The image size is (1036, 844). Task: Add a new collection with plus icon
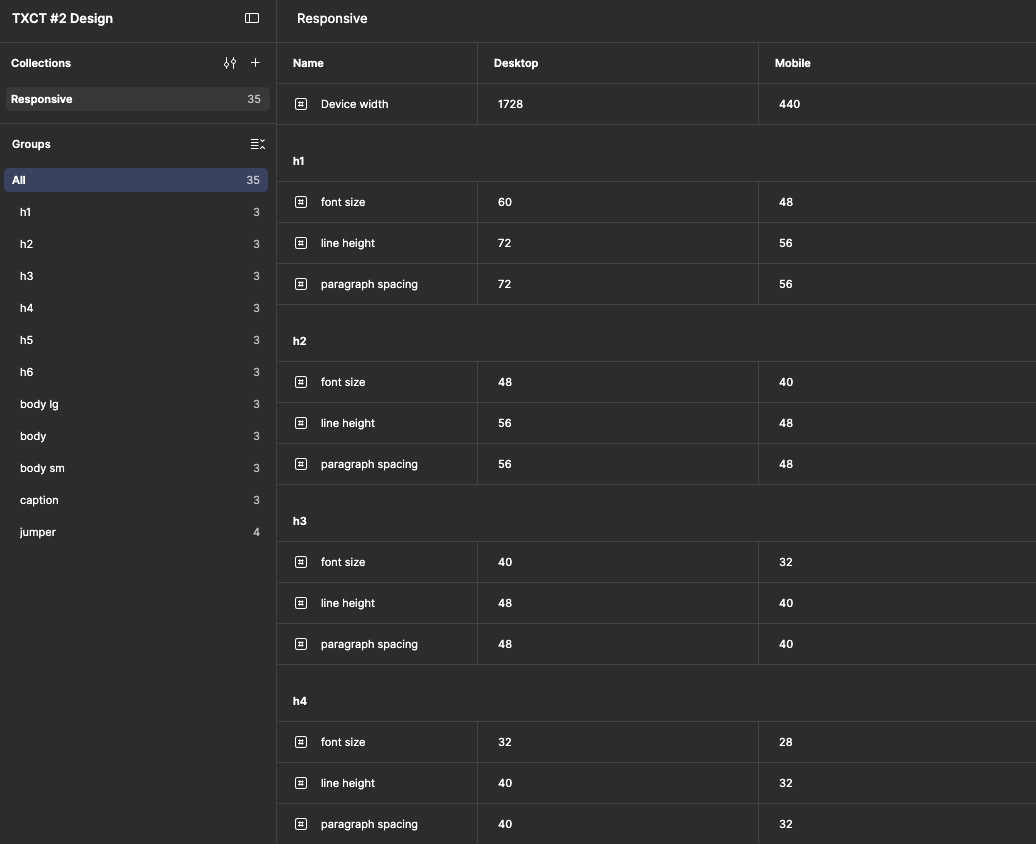[x=255, y=63]
